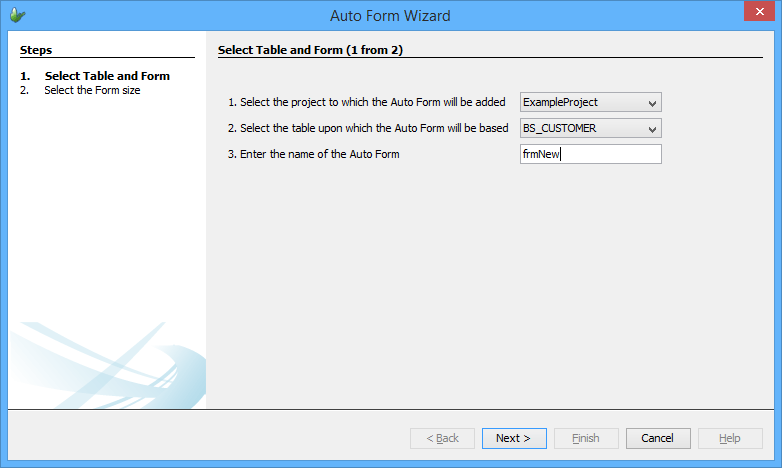The width and height of the screenshot is (782, 468).
Task: Open the ExampleProject project dropdown
Action: tap(590, 102)
